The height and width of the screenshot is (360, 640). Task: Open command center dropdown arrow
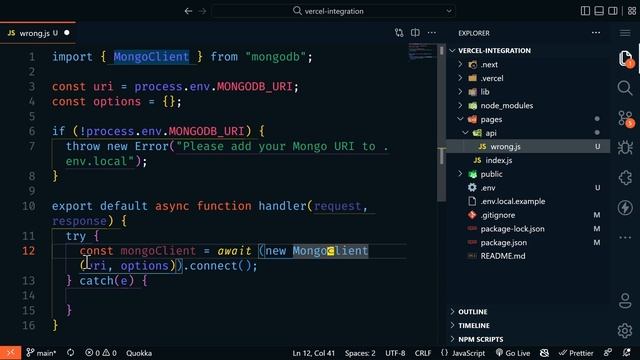449,11
